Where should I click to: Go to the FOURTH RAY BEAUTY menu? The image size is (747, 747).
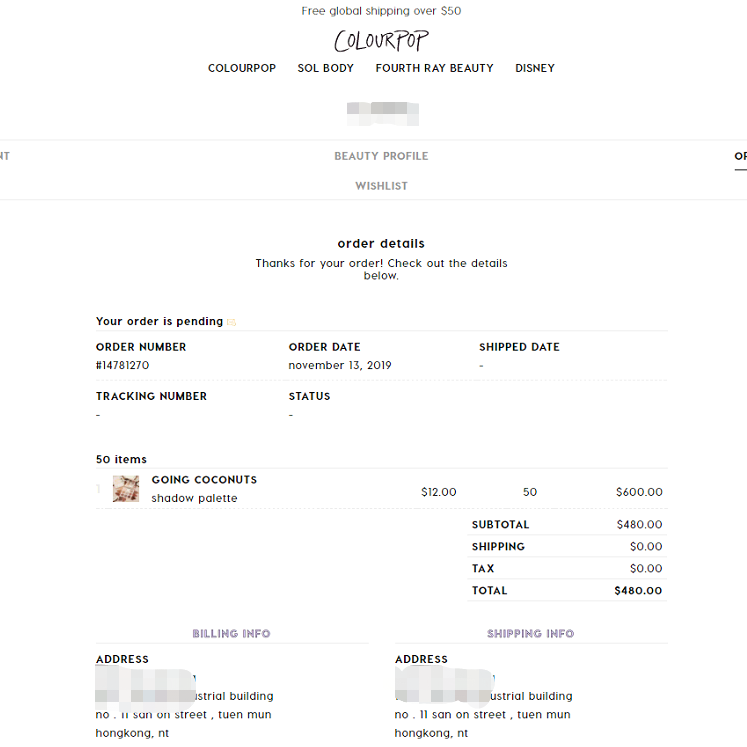434,68
